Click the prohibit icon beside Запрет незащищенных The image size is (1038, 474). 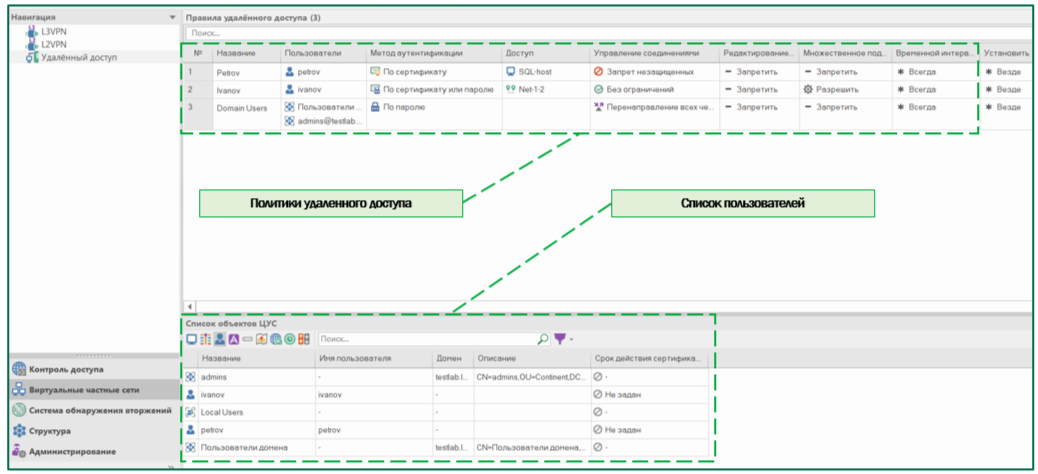(x=598, y=71)
